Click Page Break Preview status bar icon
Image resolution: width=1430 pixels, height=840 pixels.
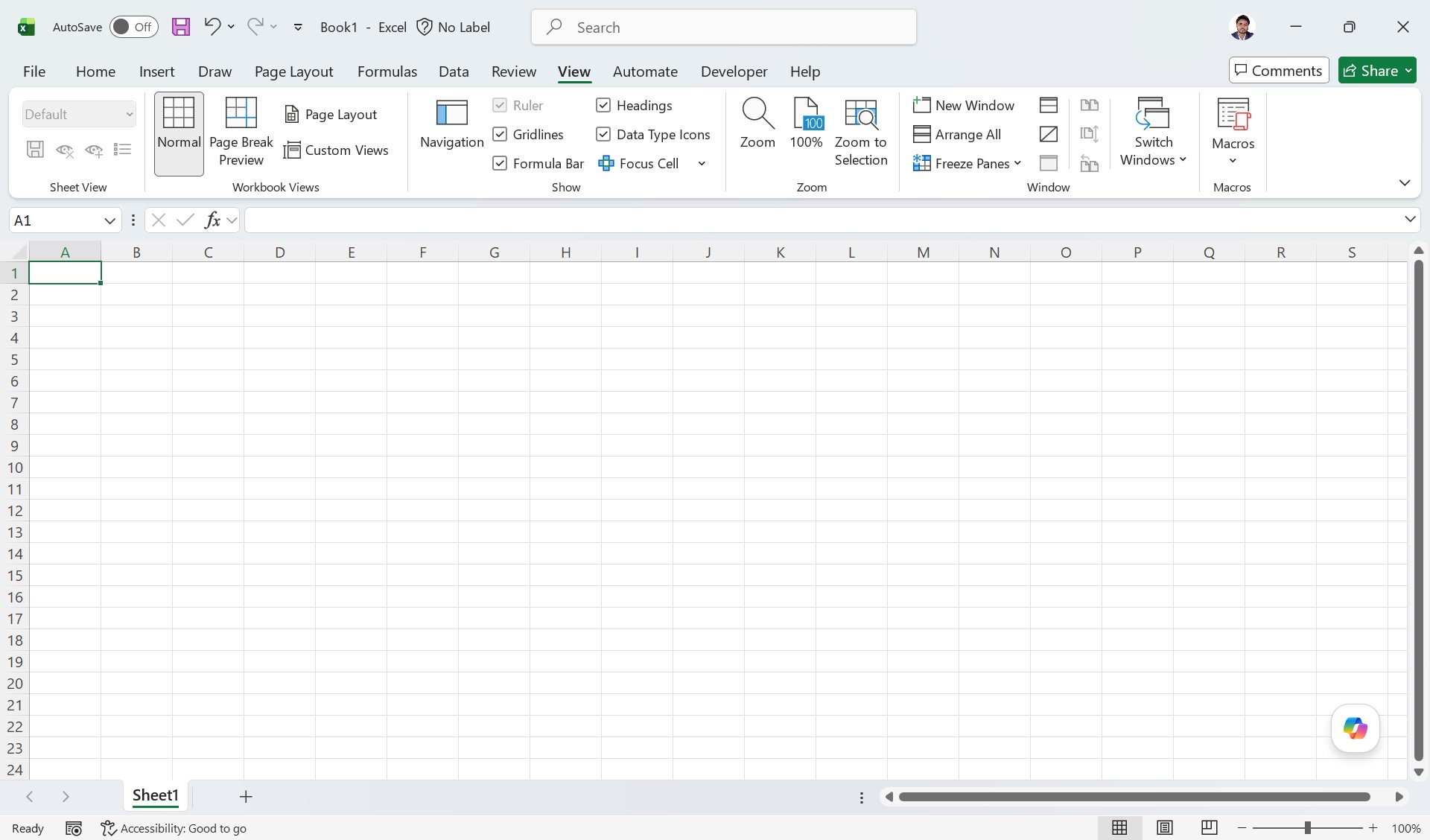coord(1210,827)
